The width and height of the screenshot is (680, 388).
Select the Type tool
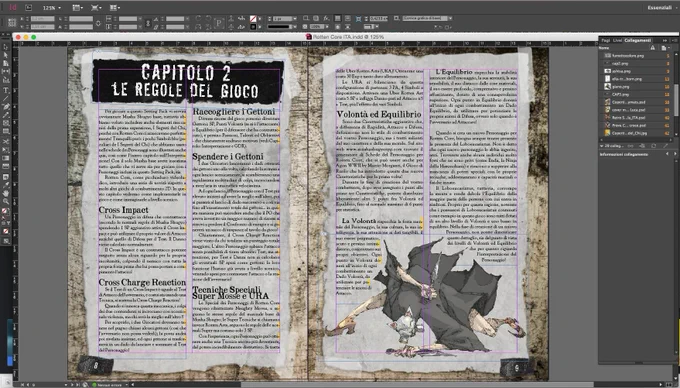(6, 90)
